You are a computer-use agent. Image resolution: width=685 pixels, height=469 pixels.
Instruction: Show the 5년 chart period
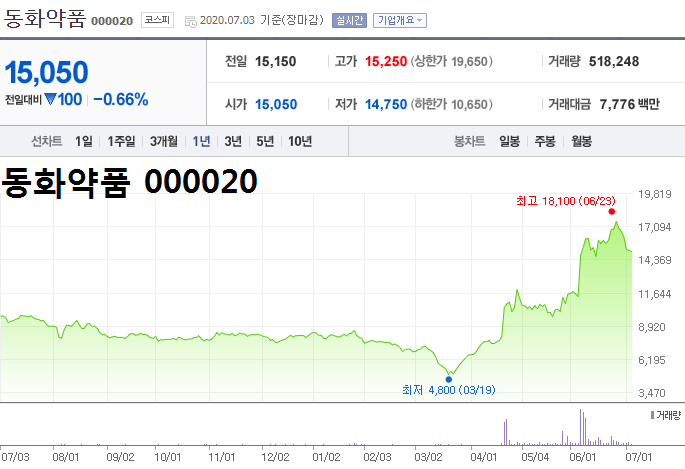[x=265, y=141]
